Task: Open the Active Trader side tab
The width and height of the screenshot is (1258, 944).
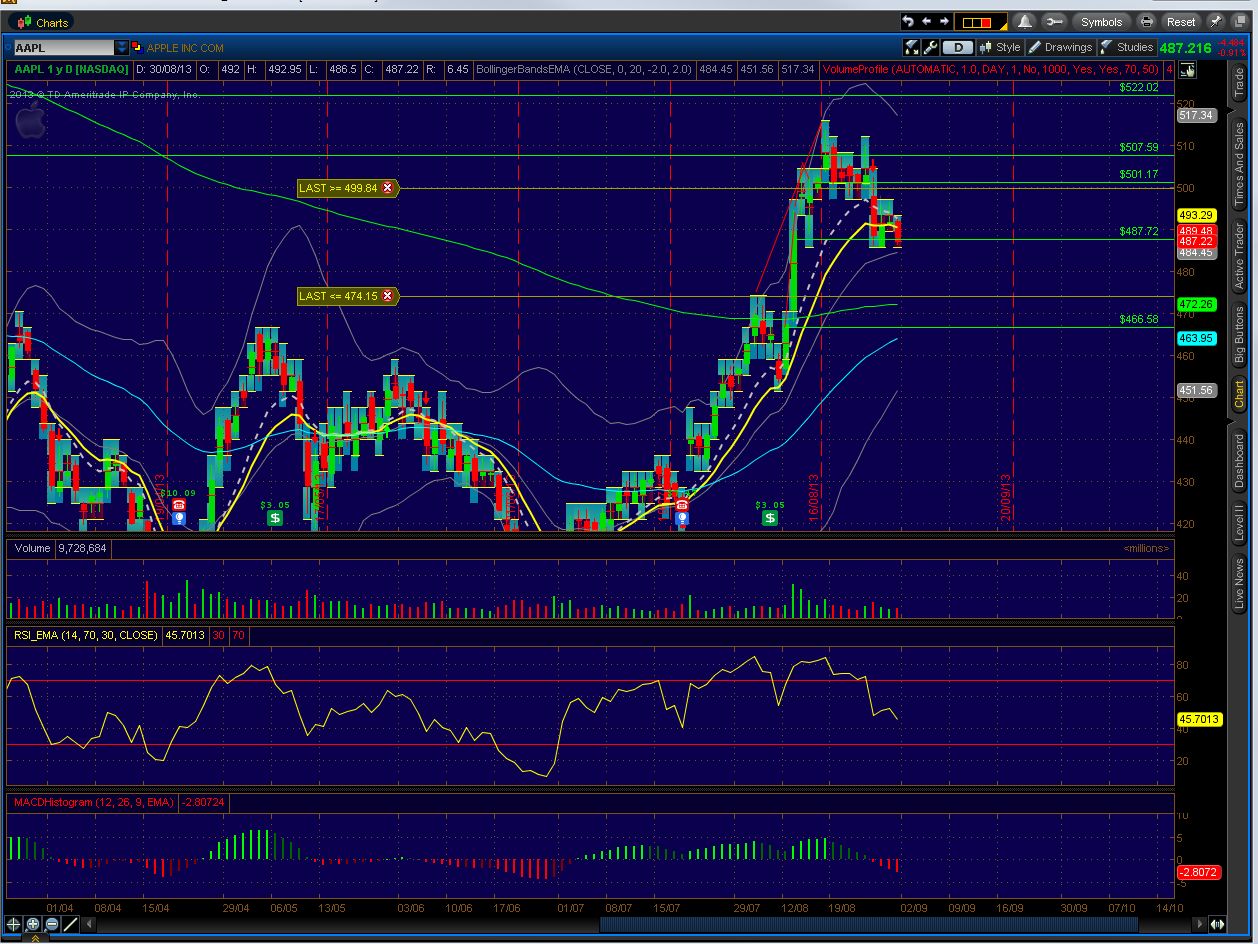Action: (x=1239, y=256)
